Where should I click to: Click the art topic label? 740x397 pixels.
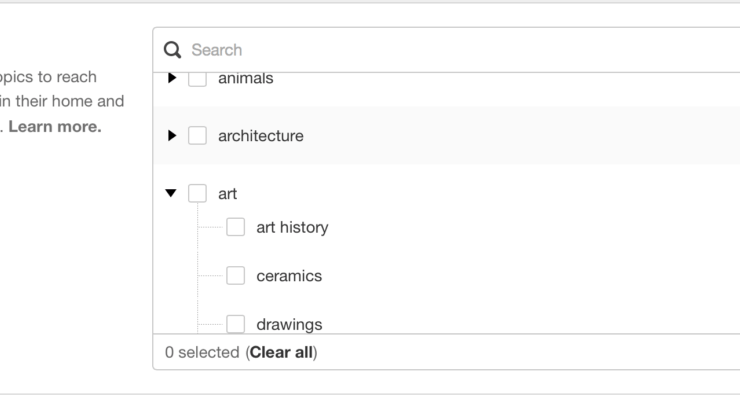pyautogui.click(x=227, y=194)
